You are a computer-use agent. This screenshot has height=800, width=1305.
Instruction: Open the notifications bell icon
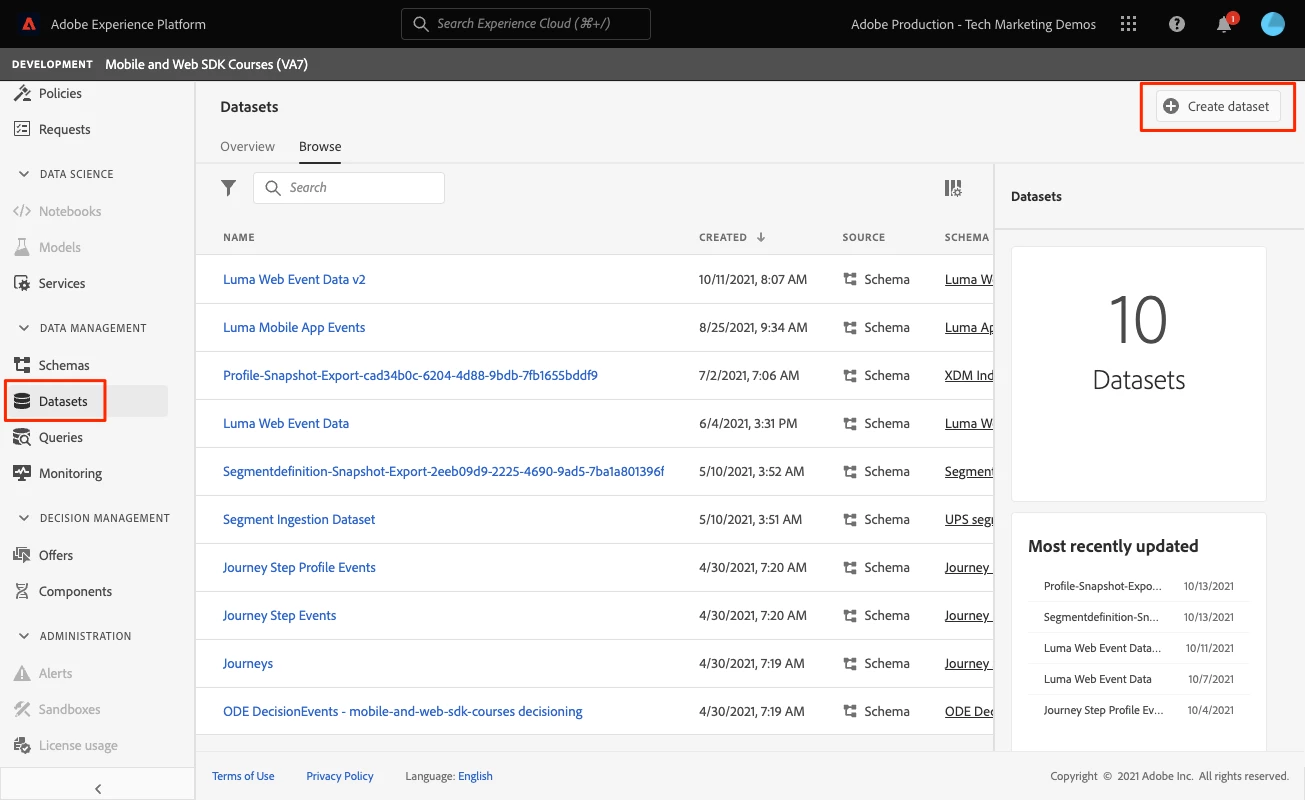(1224, 25)
